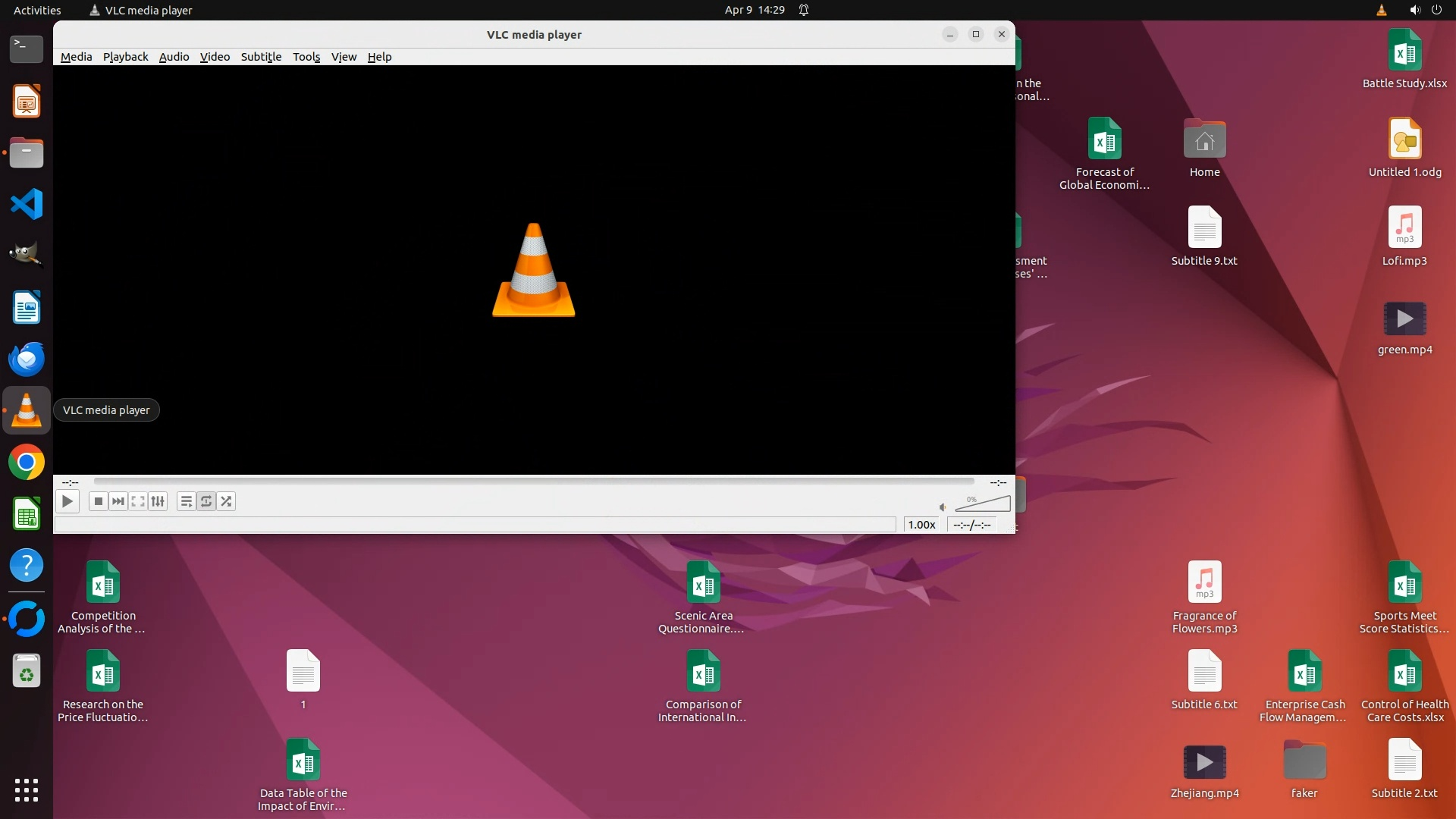This screenshot has width=1456, height=819.
Task: Toggle random shuffle playback
Action: pos(226,501)
